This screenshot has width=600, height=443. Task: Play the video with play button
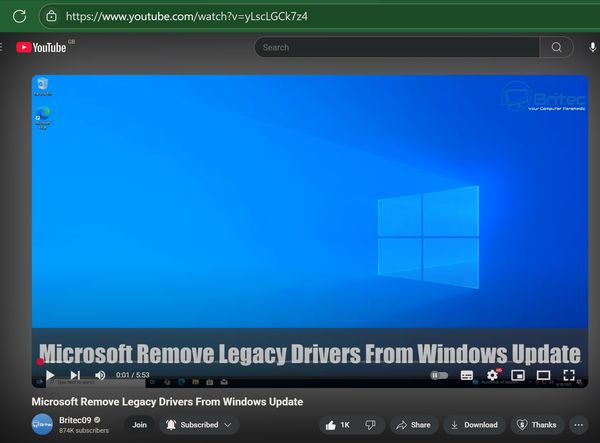point(50,375)
